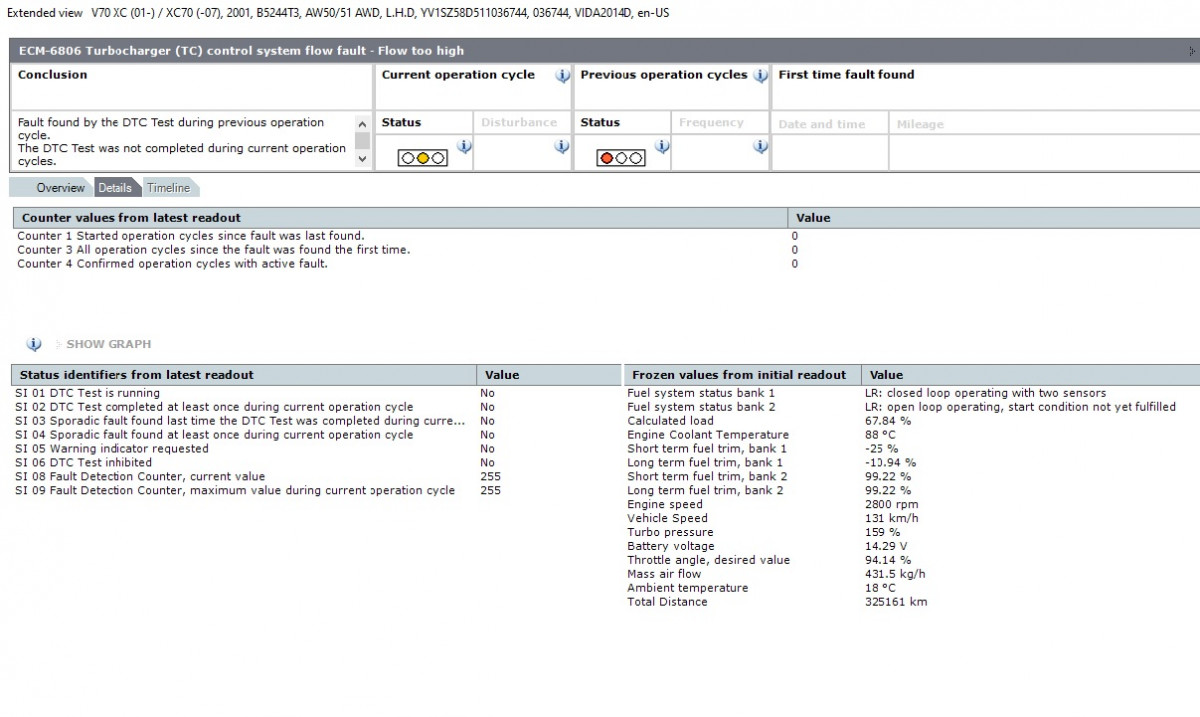Click the yellow current-cycle status light
1200x717 pixels.
[423, 158]
